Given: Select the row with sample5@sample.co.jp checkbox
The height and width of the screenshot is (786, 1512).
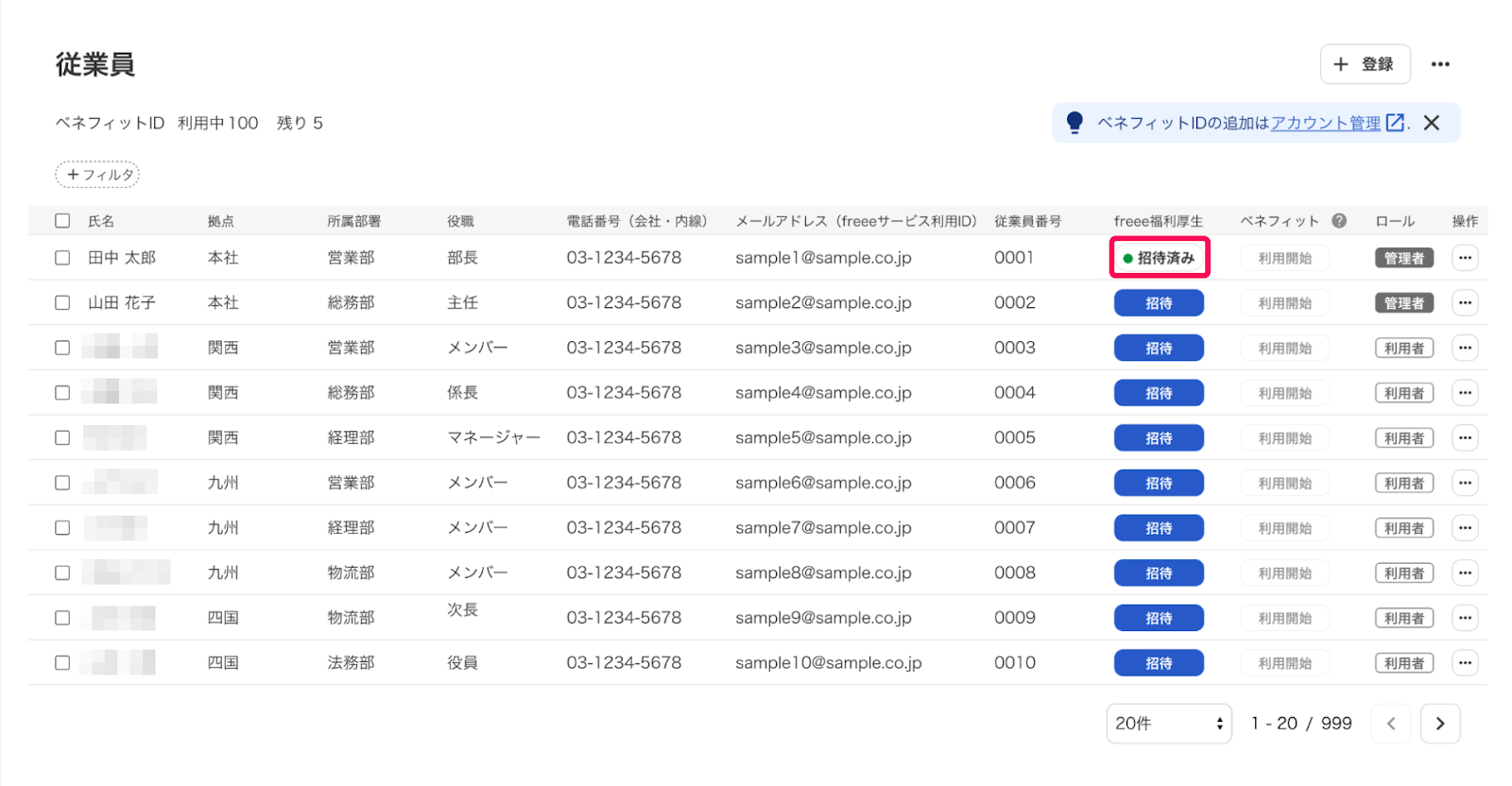Looking at the screenshot, I should coord(62,438).
